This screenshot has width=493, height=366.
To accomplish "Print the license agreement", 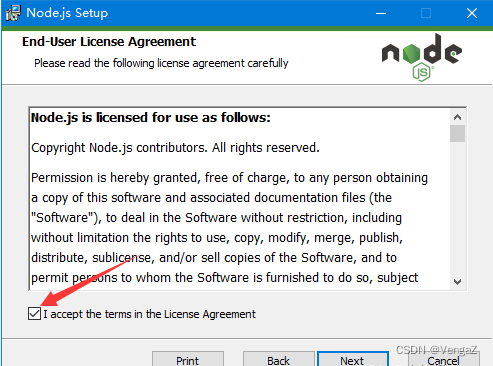I will 188,359.
